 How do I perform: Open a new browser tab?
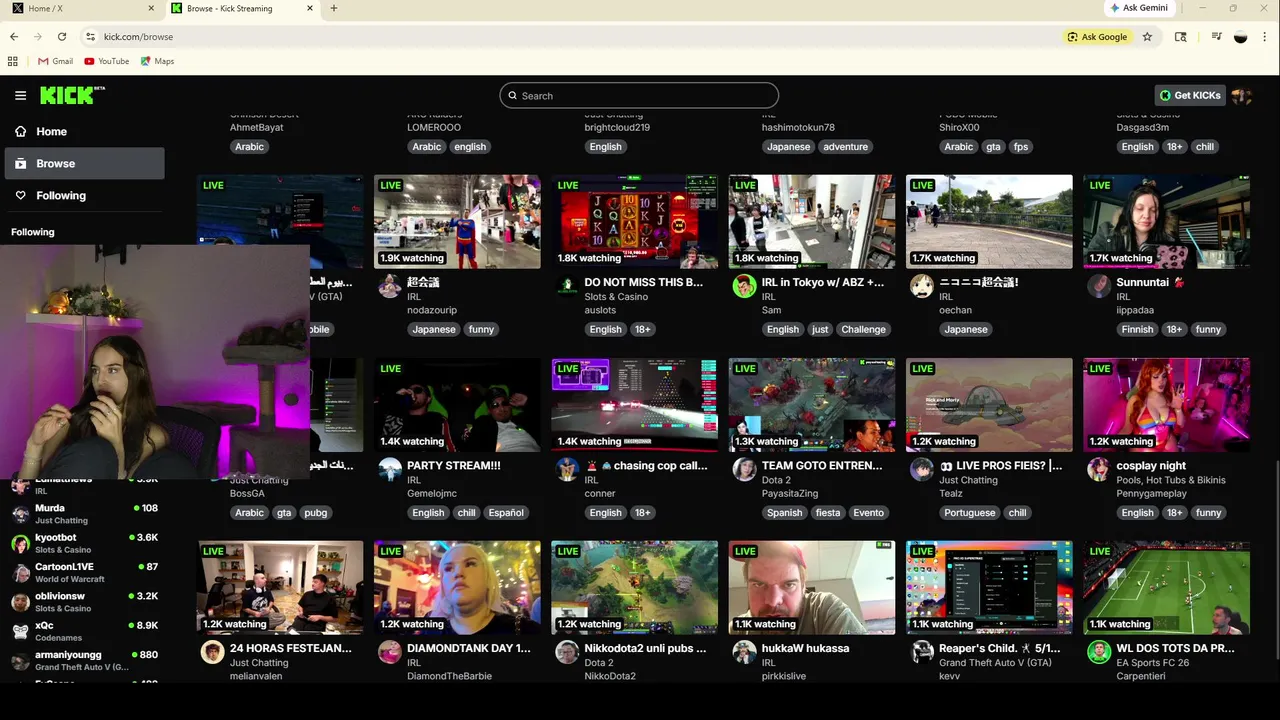(x=333, y=8)
